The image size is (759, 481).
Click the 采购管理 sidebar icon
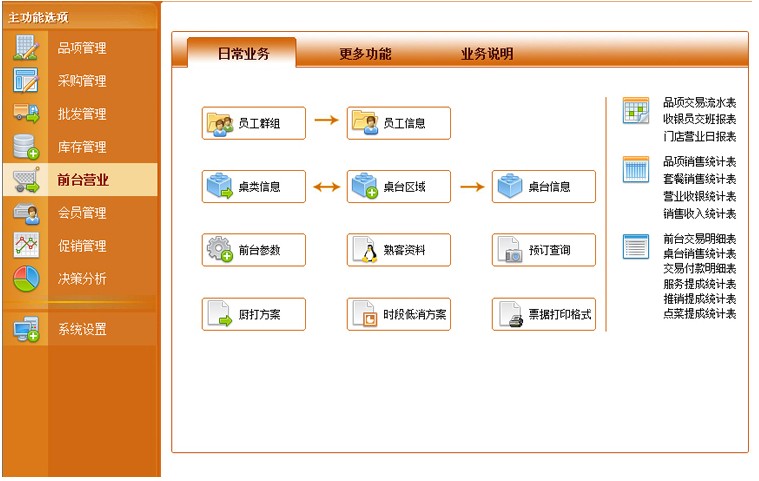pyautogui.click(x=26, y=80)
